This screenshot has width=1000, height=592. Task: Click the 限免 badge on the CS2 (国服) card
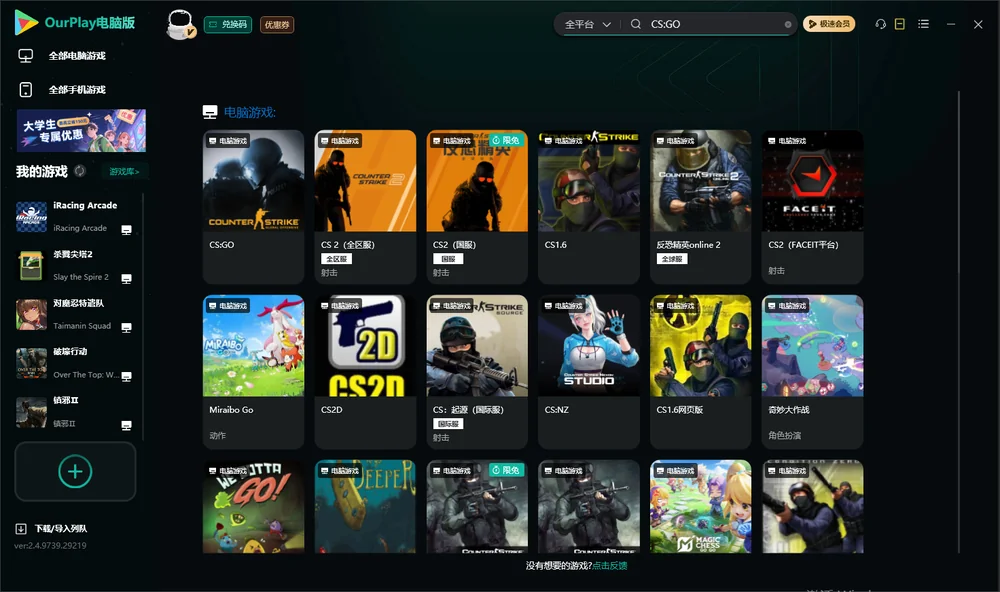point(506,140)
